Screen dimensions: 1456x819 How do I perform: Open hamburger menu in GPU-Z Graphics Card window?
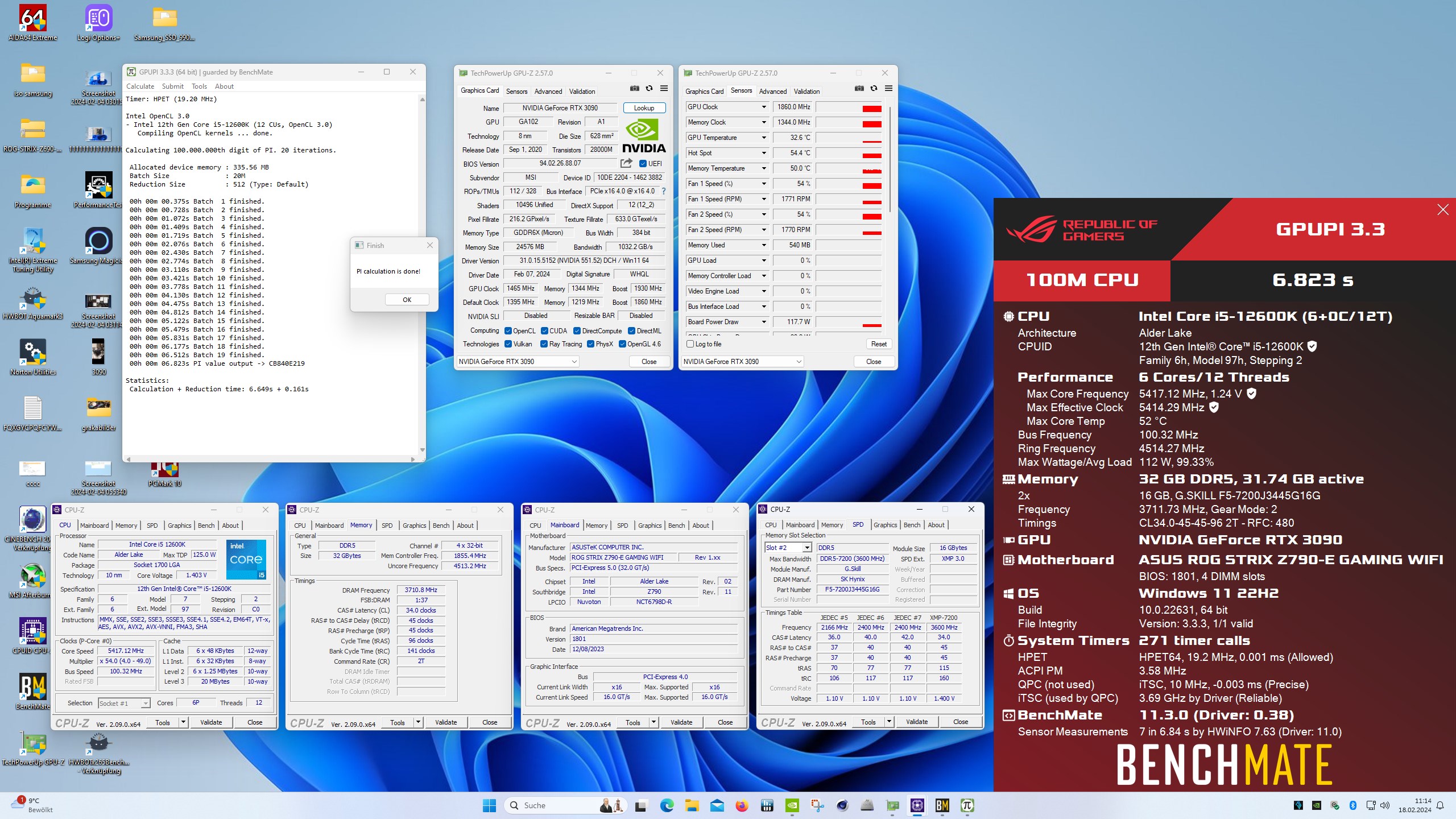point(664,88)
